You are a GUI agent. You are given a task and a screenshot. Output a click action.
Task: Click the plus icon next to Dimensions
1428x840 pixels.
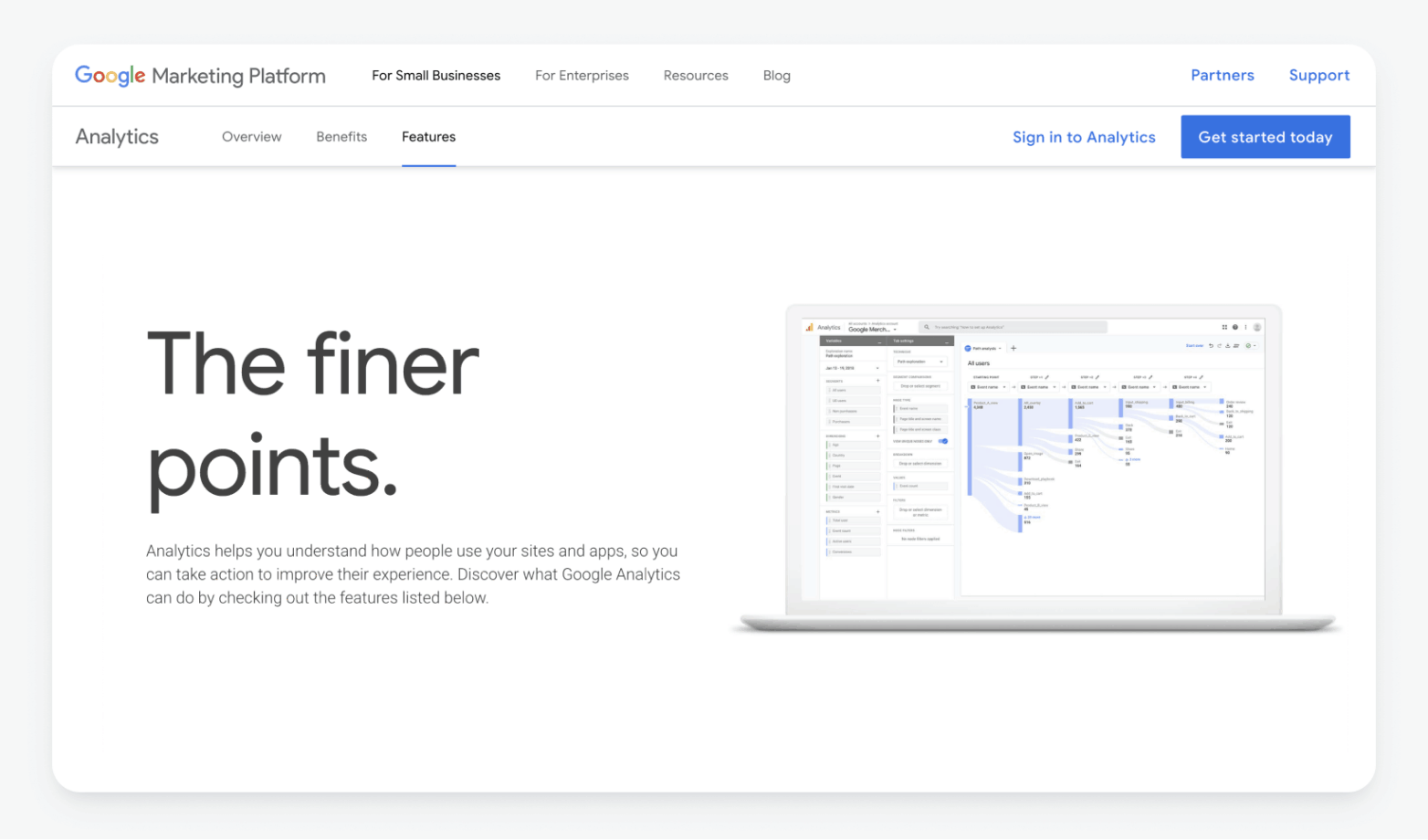pos(877,436)
